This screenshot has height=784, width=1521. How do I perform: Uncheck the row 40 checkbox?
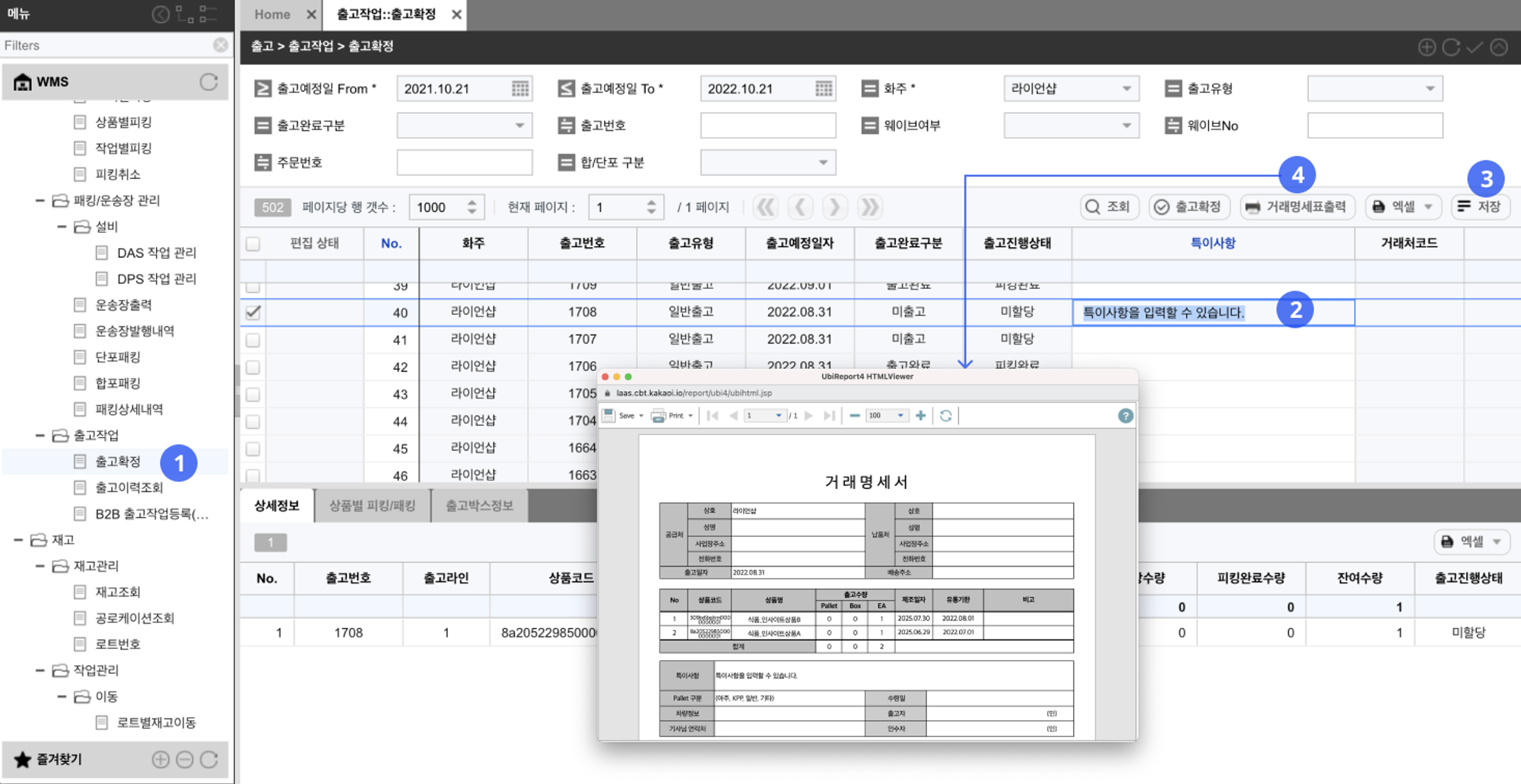pyautogui.click(x=253, y=313)
